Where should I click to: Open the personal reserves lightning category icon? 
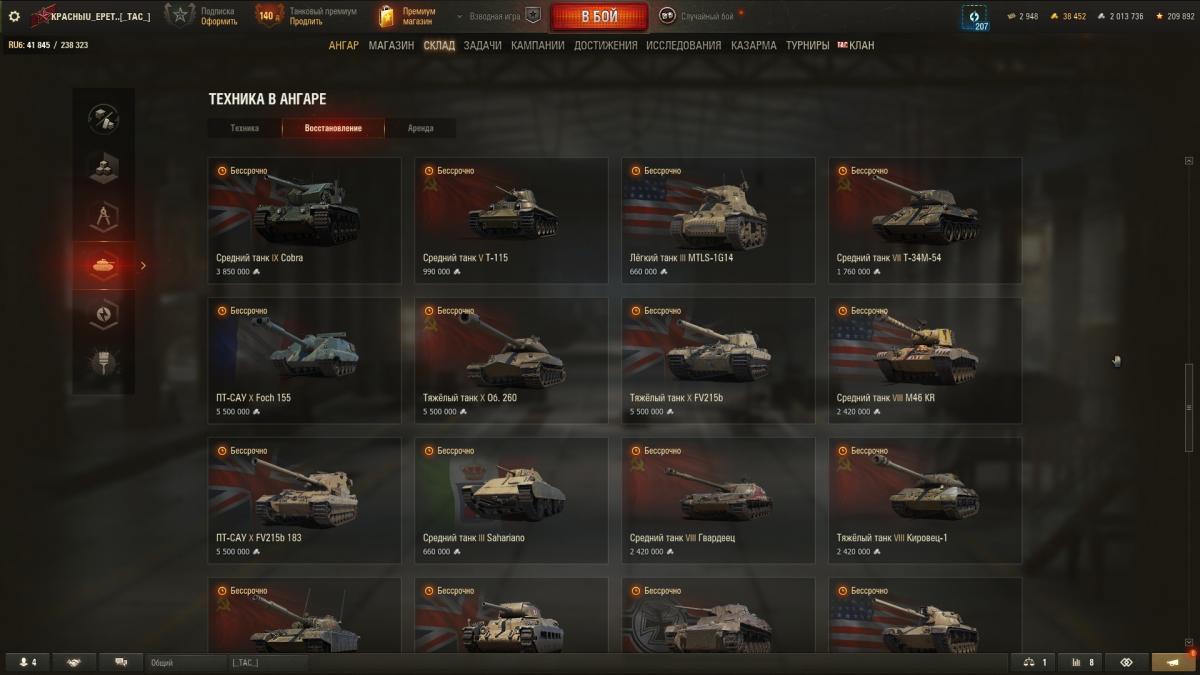coord(104,314)
